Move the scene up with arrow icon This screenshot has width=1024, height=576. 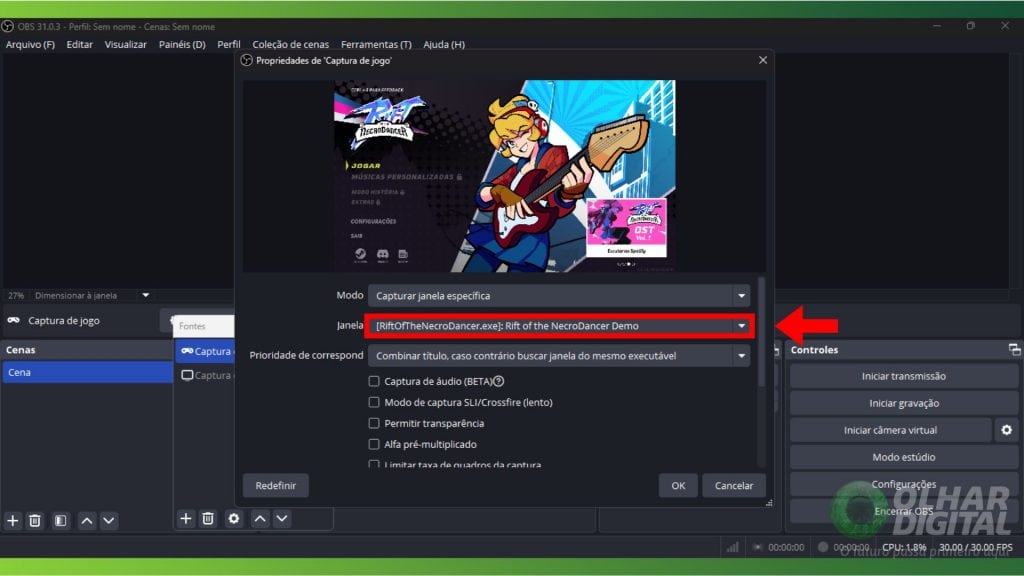pos(87,520)
